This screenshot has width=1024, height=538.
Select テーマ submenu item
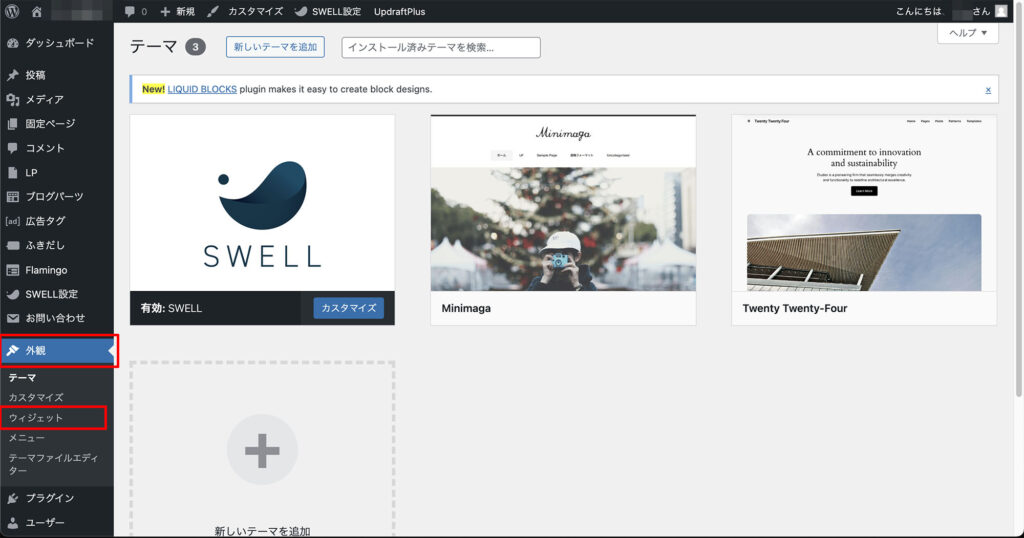[x=22, y=377]
